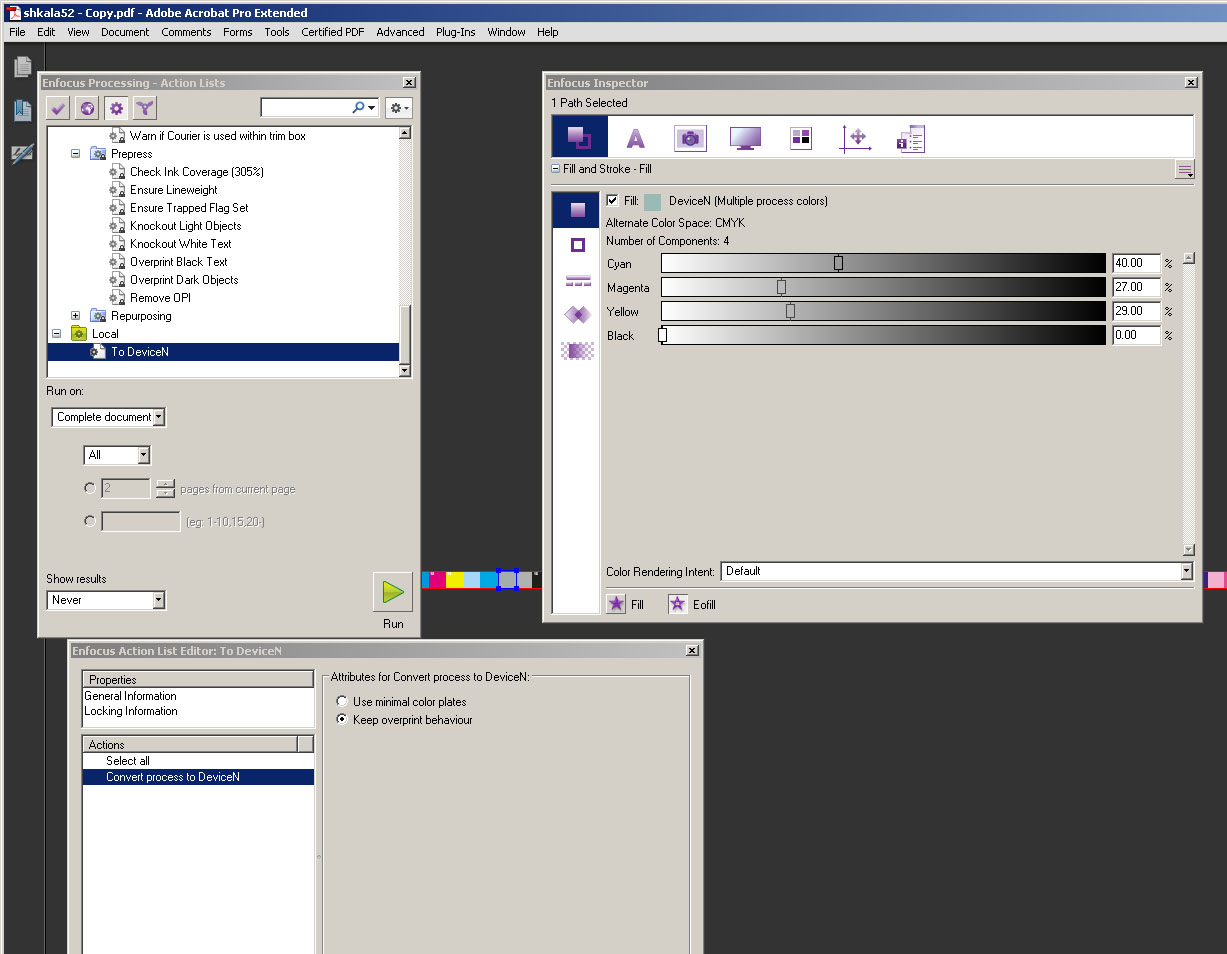Open the Separations swatch grid inspector category

coord(801,139)
